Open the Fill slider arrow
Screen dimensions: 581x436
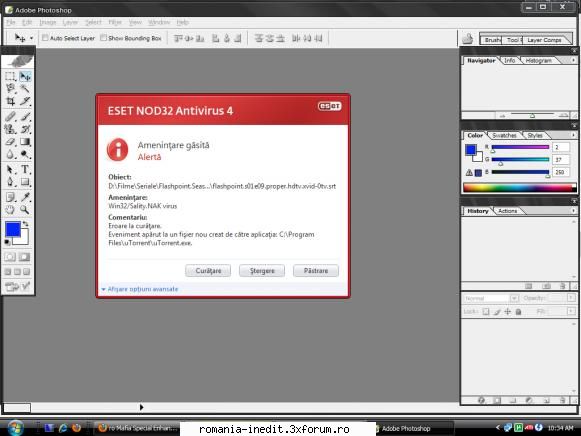pos(571,312)
